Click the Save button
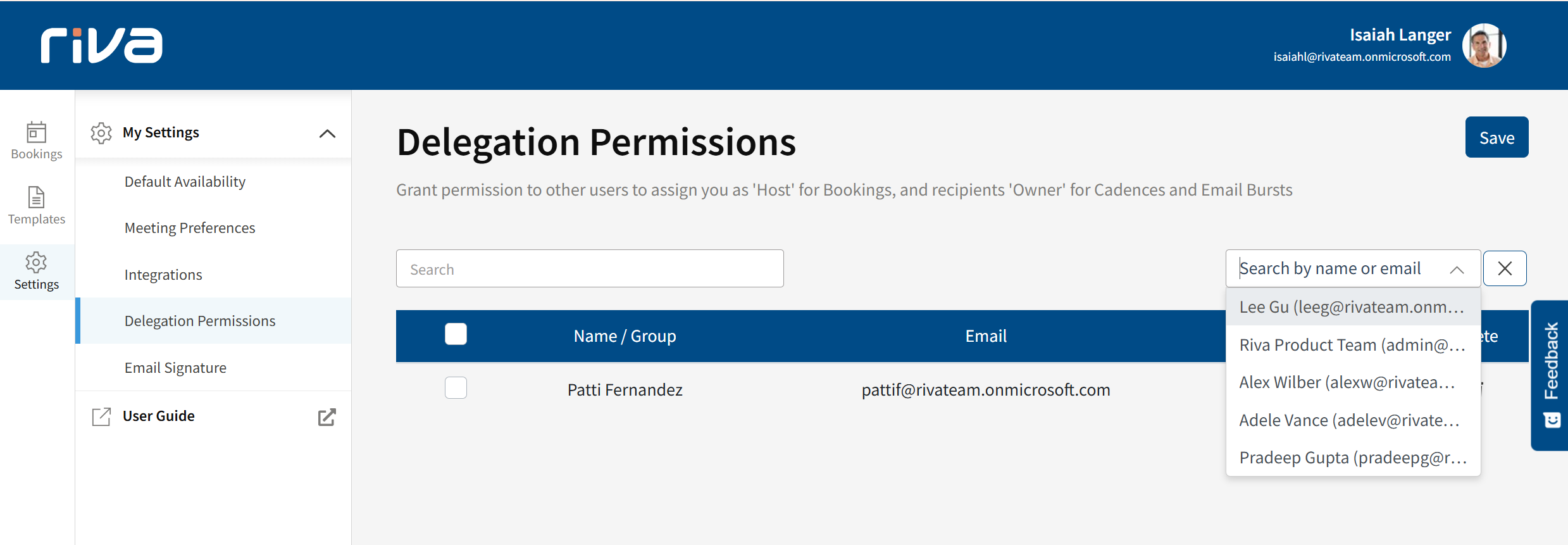The height and width of the screenshot is (545, 1568). pos(1496,137)
